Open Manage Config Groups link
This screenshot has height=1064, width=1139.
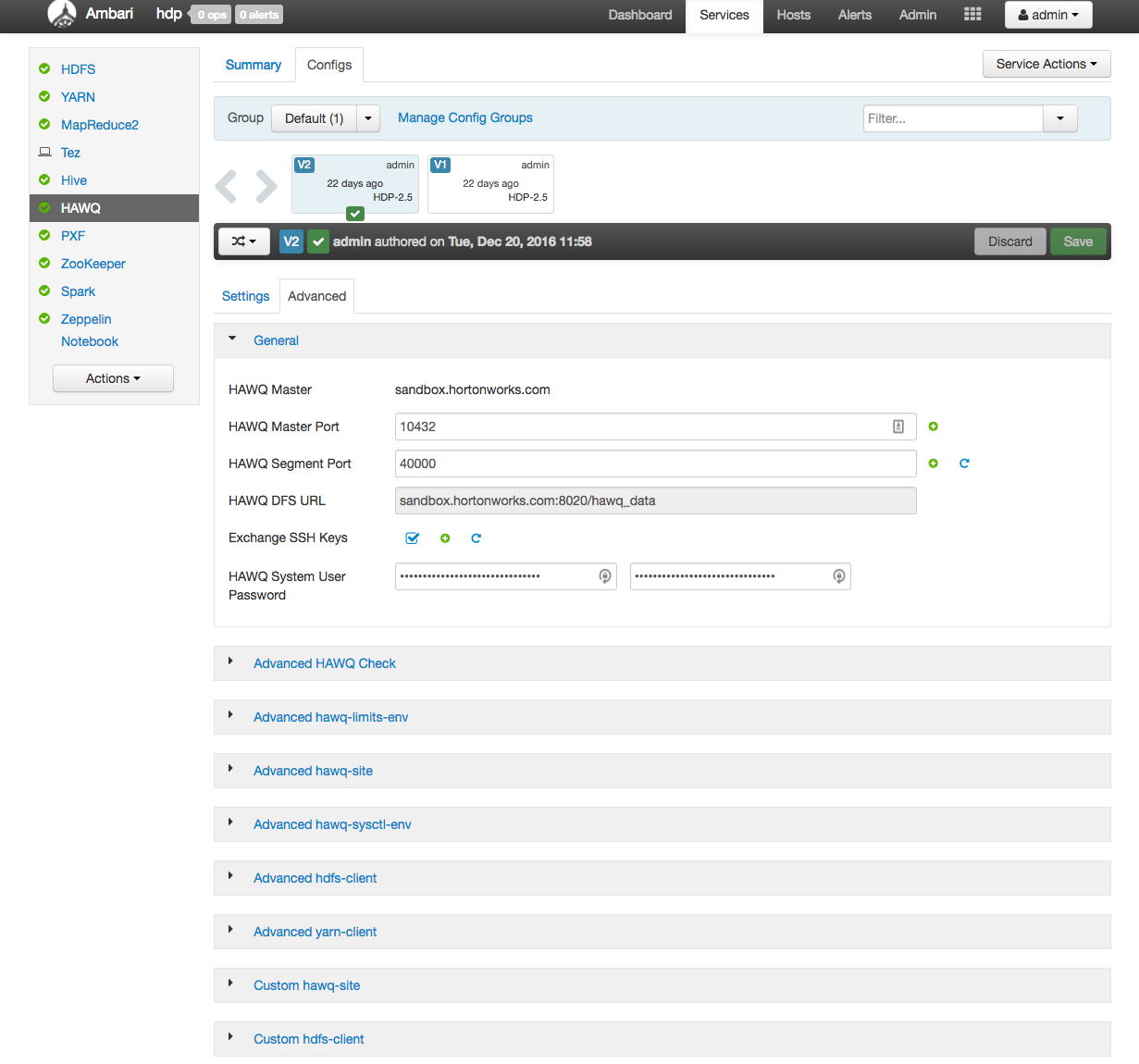tap(464, 118)
